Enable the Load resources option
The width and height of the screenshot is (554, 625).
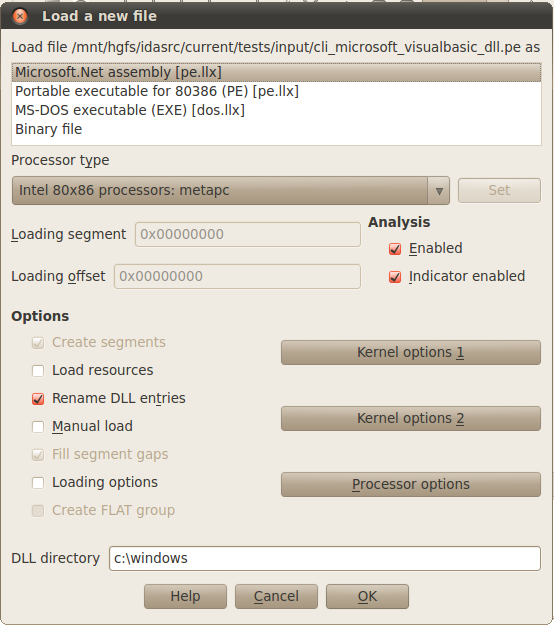38,371
